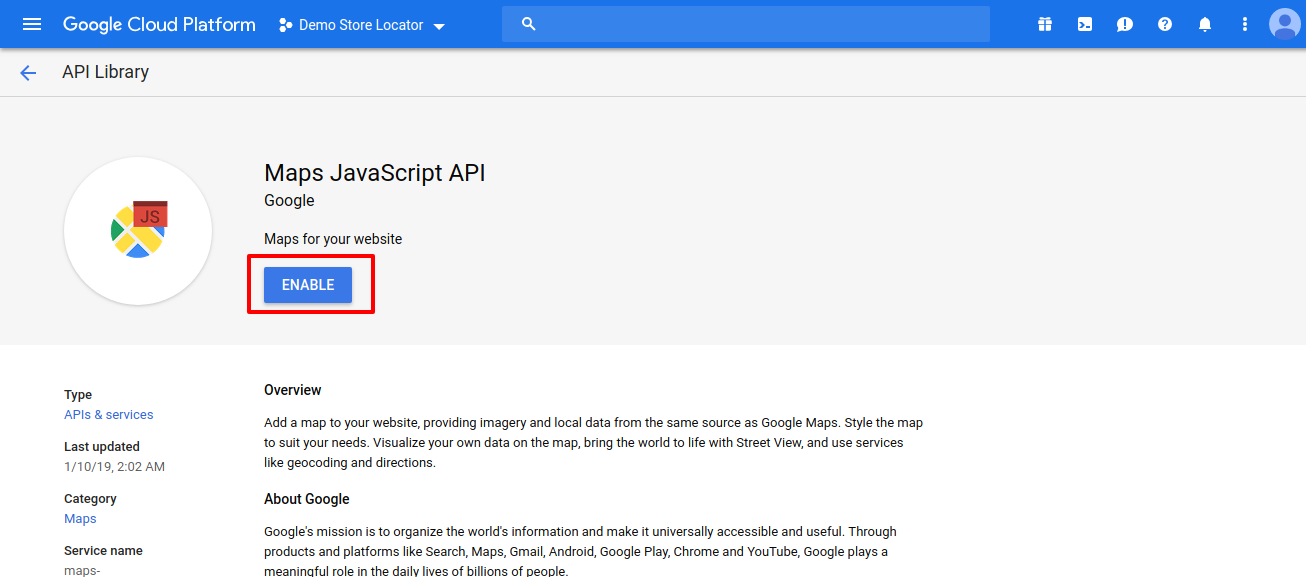The width and height of the screenshot is (1306, 577).
Task: Activate the Cloud Shell terminal icon
Action: pos(1085,24)
